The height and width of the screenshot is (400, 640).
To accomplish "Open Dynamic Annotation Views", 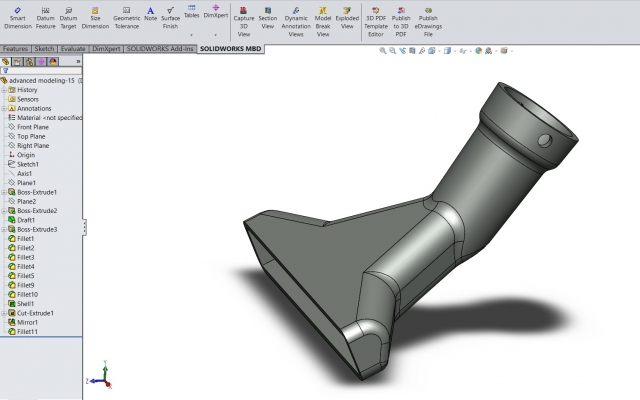I will (x=296, y=22).
